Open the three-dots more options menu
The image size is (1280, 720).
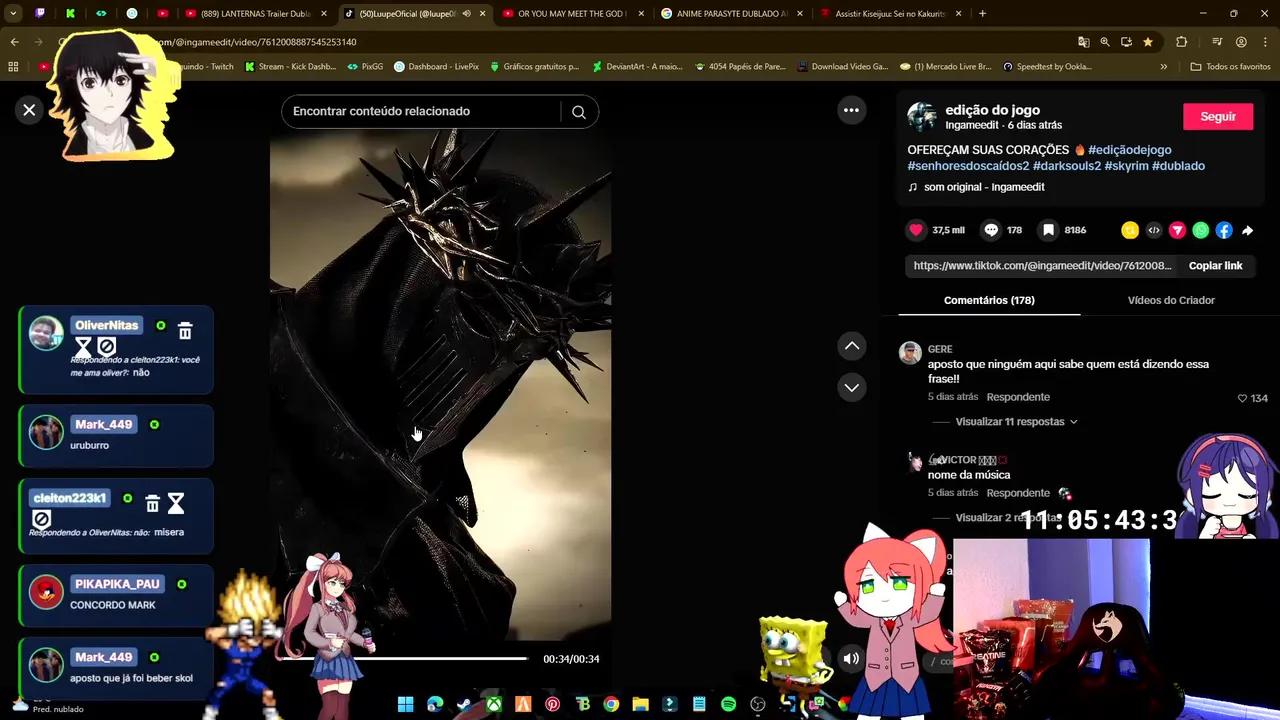point(851,110)
